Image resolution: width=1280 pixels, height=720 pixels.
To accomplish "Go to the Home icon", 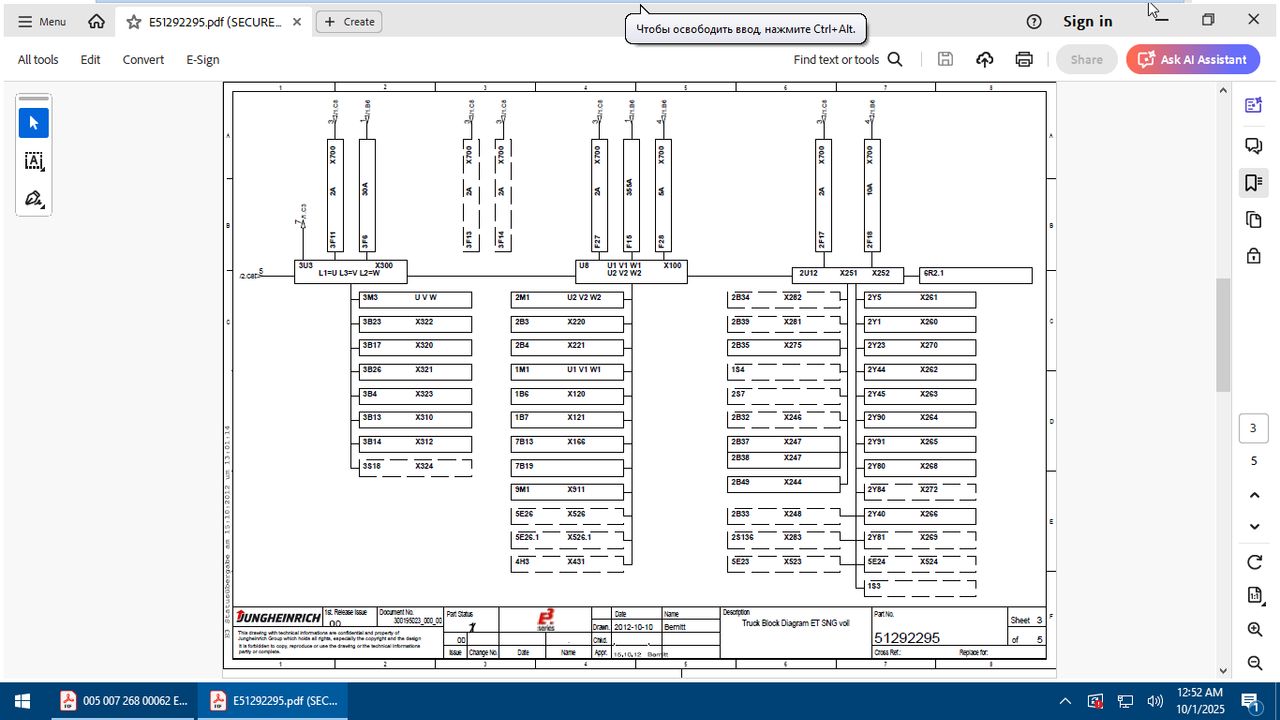I will pos(97,21).
